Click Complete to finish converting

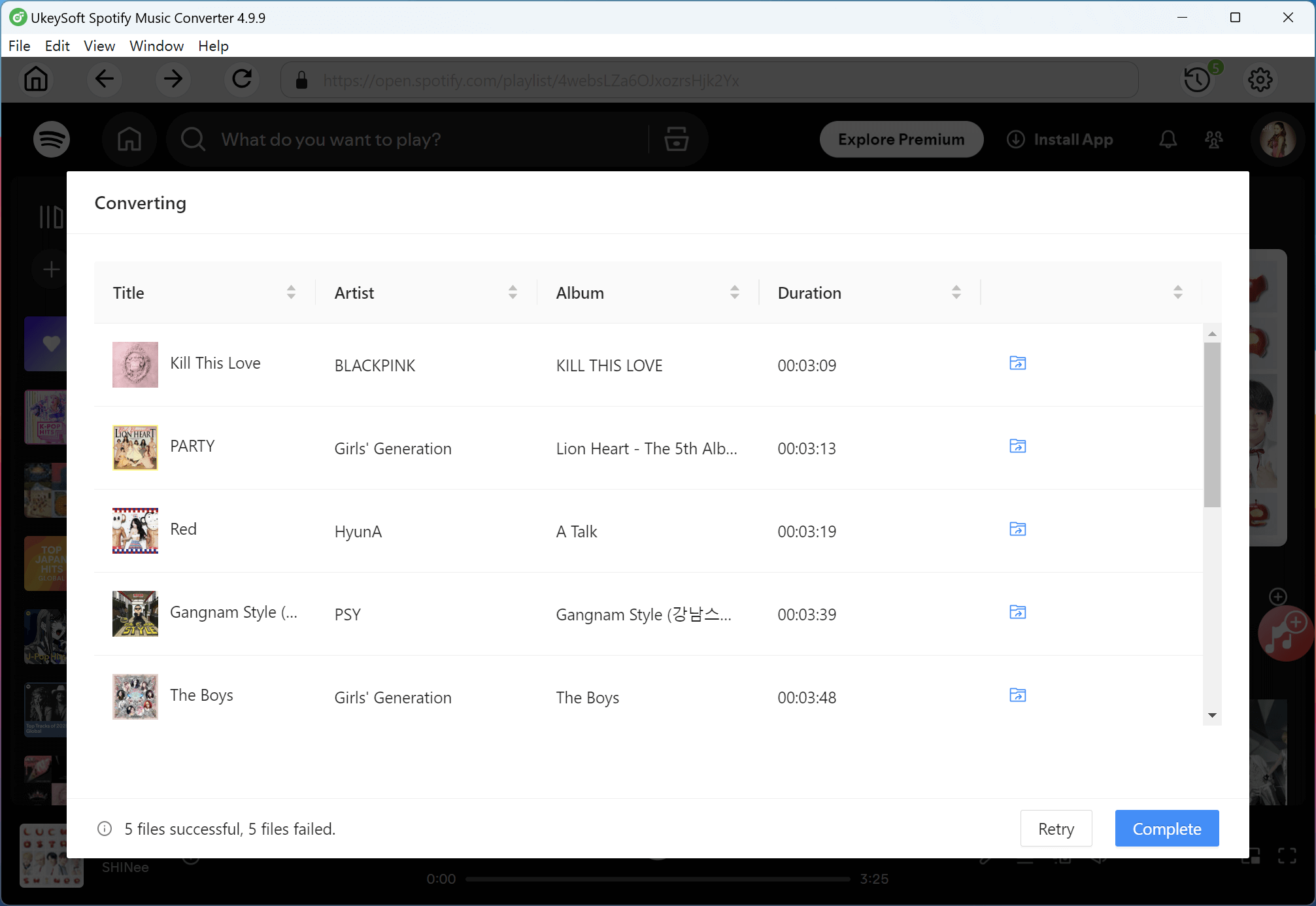pos(1166,828)
